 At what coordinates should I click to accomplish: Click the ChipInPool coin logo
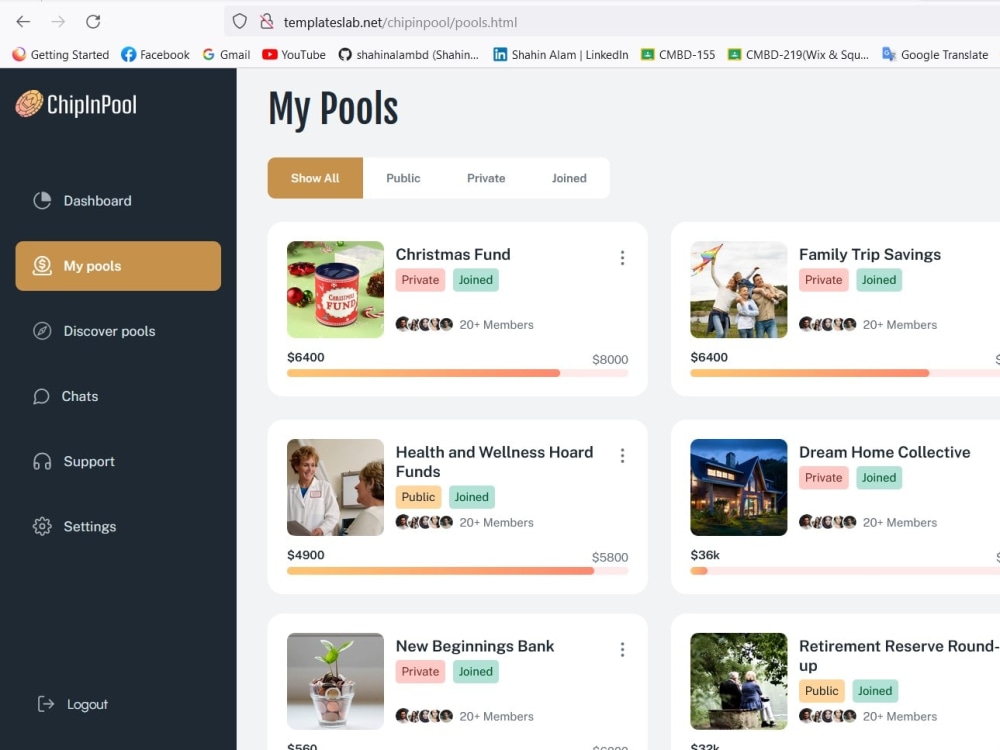click(x=29, y=104)
